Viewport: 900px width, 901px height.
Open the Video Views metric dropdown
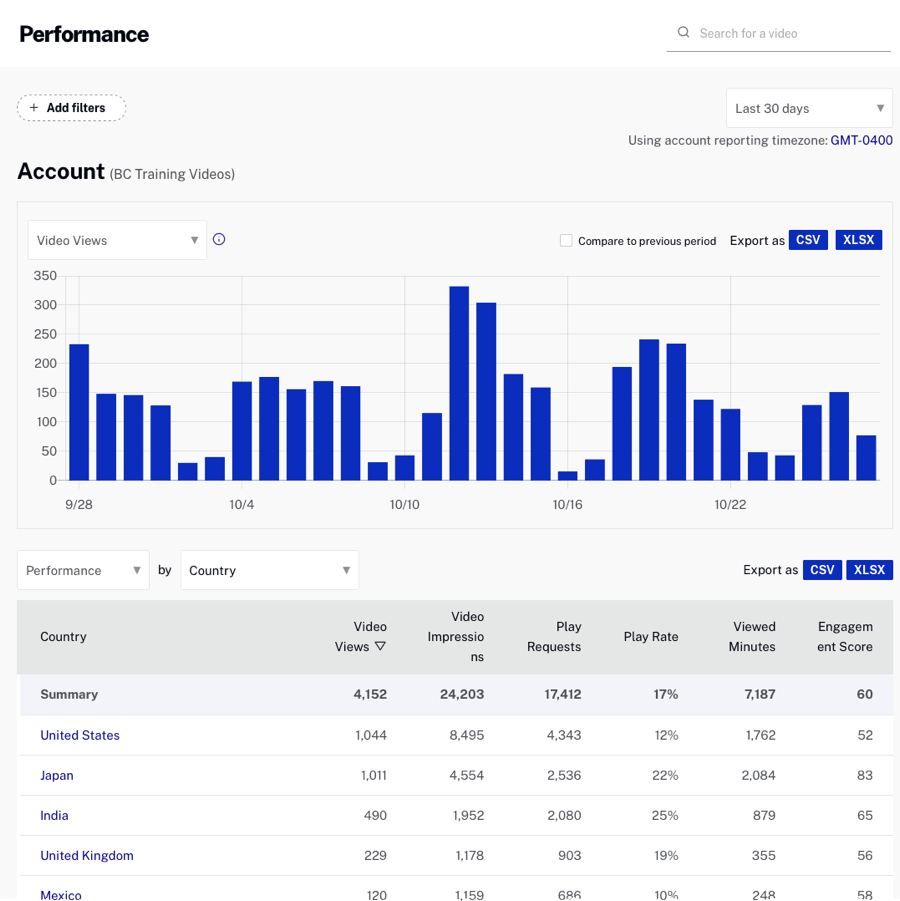pyautogui.click(x=116, y=240)
